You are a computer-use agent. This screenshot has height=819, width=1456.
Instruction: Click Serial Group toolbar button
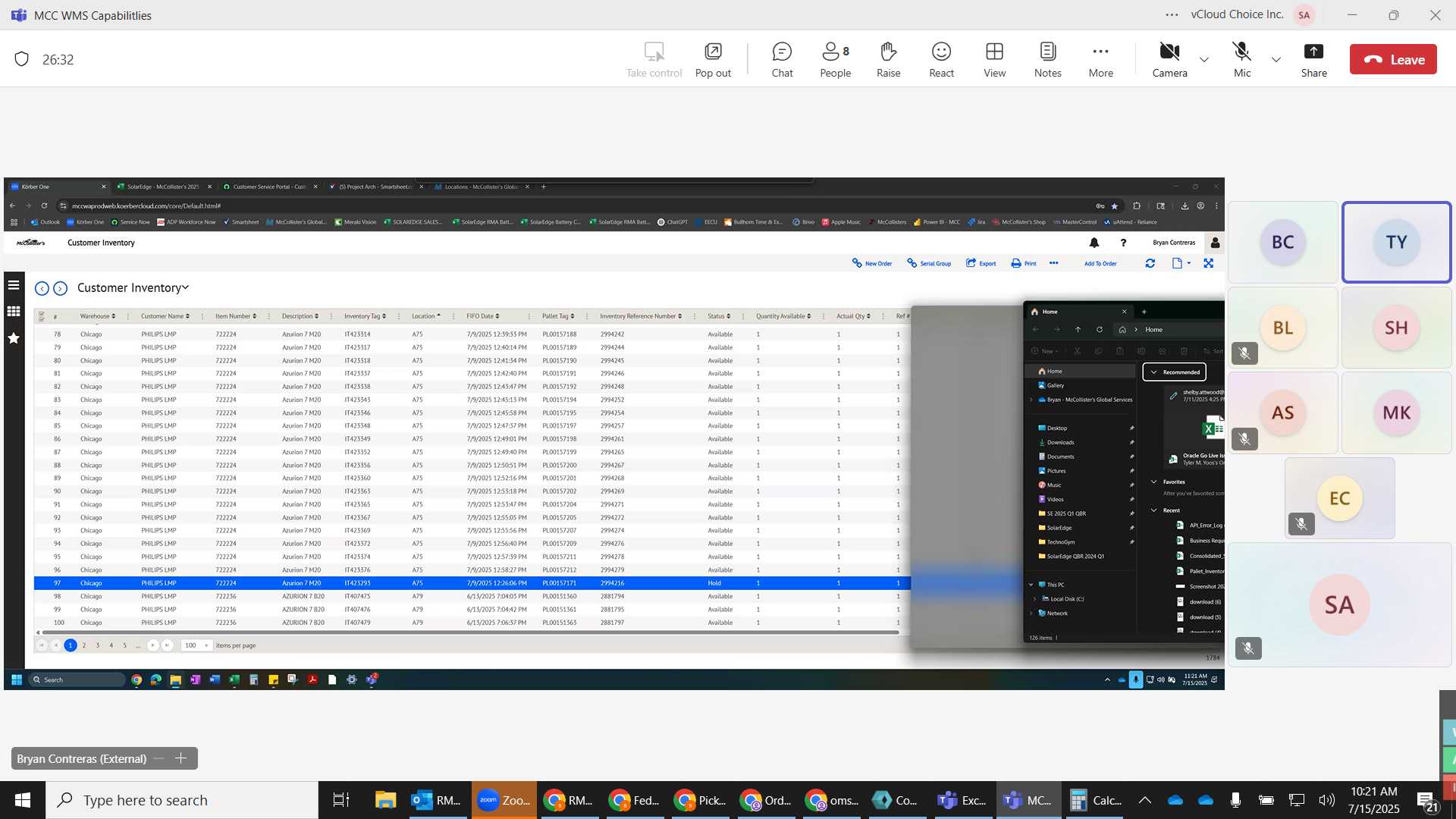pyautogui.click(x=929, y=263)
